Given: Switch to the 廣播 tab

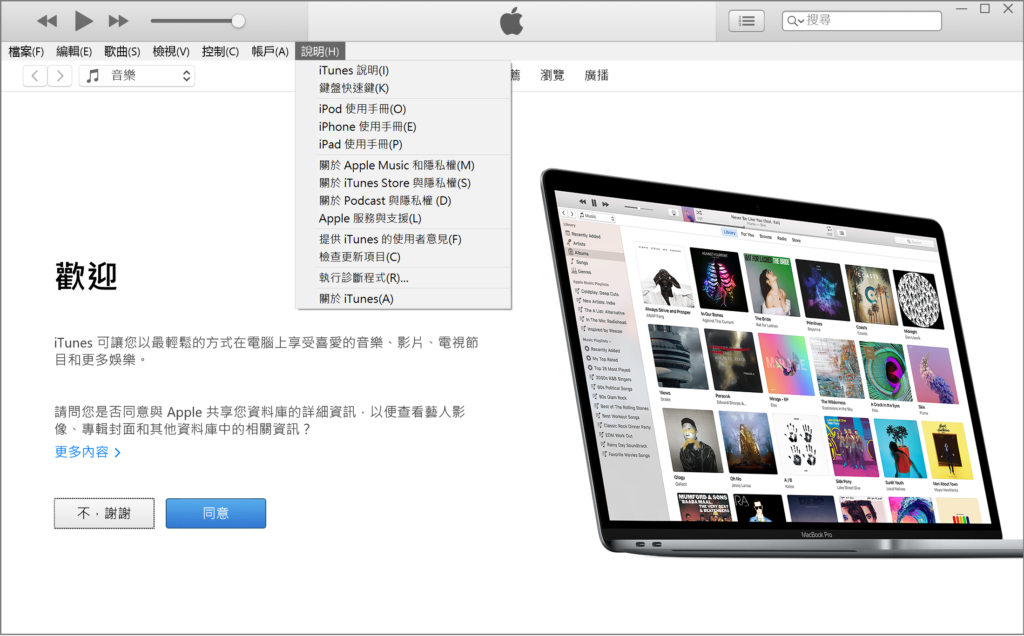Looking at the screenshot, I should tap(596, 76).
